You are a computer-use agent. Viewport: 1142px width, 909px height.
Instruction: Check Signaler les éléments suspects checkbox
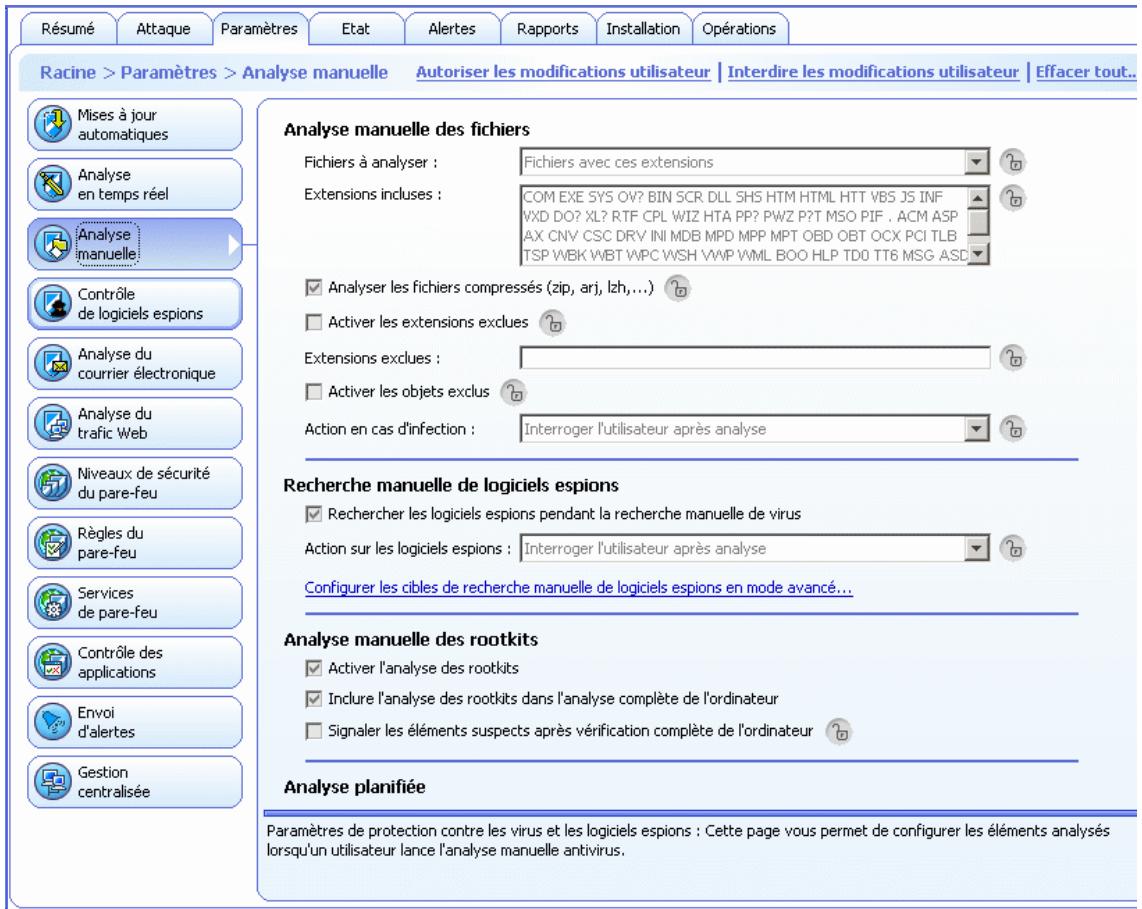pyautogui.click(x=314, y=731)
